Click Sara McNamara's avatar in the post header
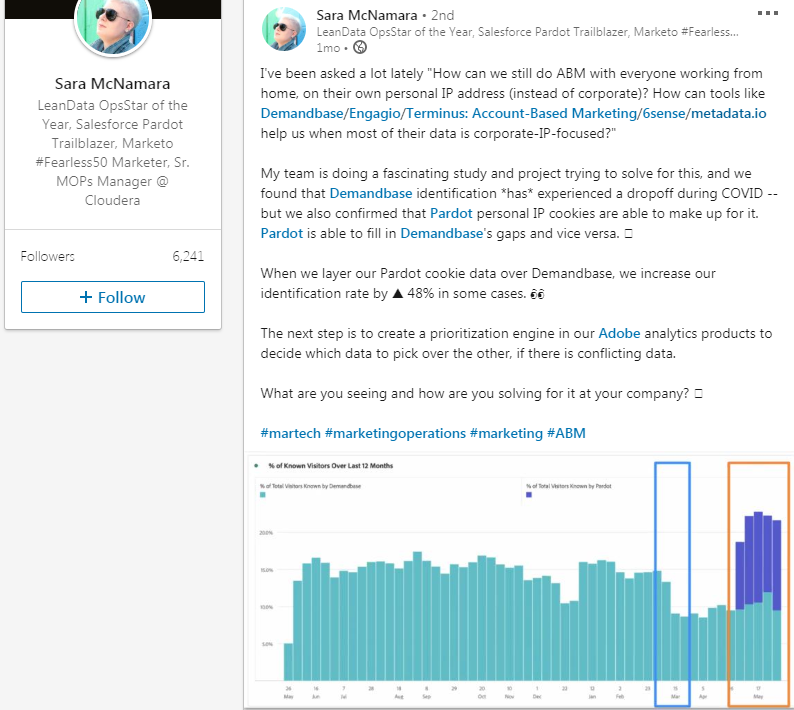The width and height of the screenshot is (794, 710). point(284,27)
